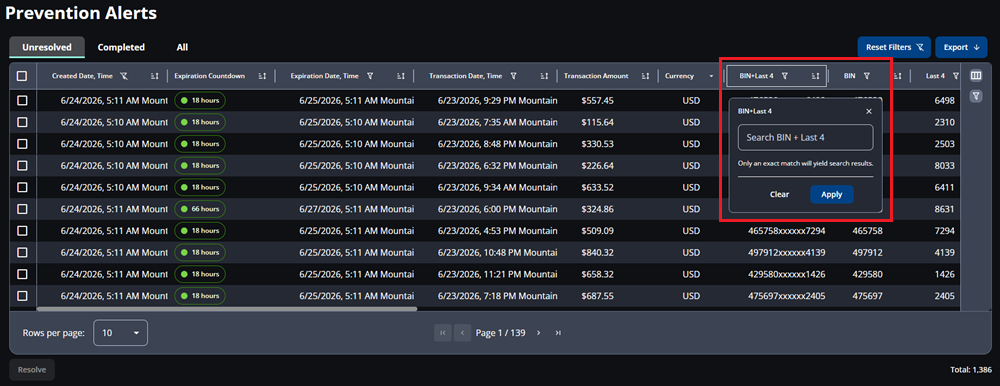Click the Total: 1,386 label
This screenshot has width=1000, height=386.
click(971, 369)
